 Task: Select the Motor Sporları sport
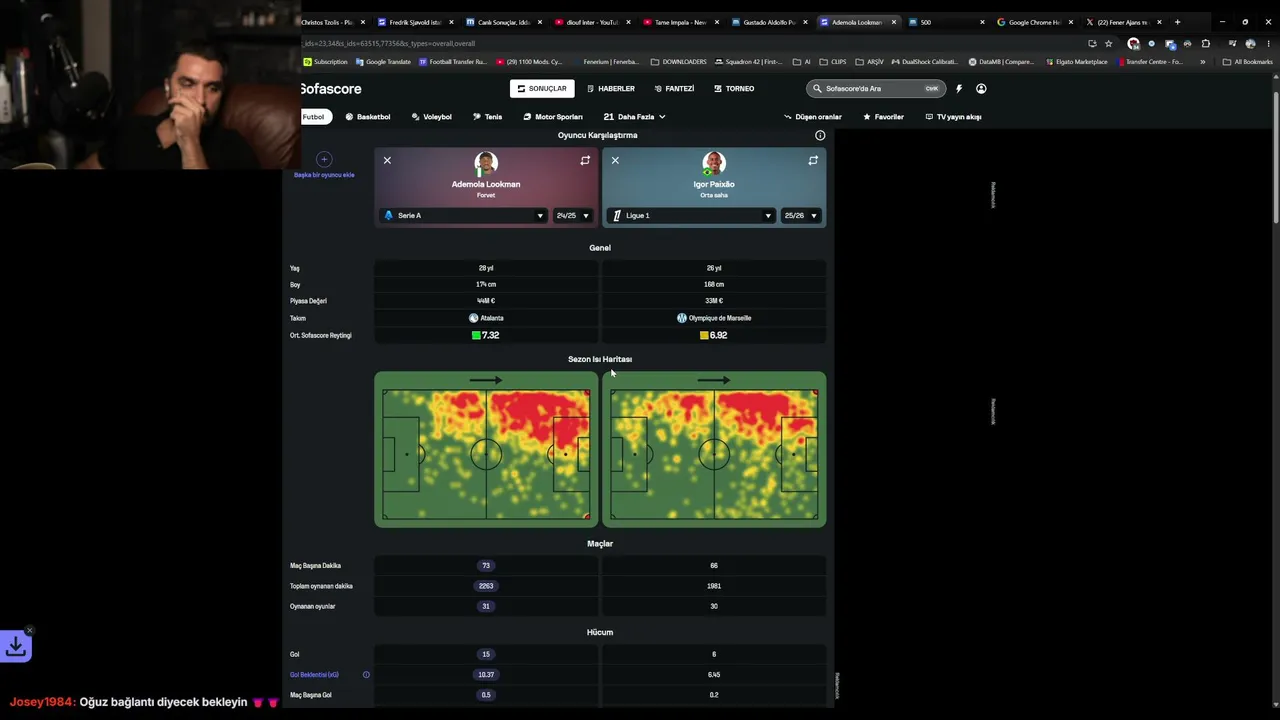coord(553,117)
